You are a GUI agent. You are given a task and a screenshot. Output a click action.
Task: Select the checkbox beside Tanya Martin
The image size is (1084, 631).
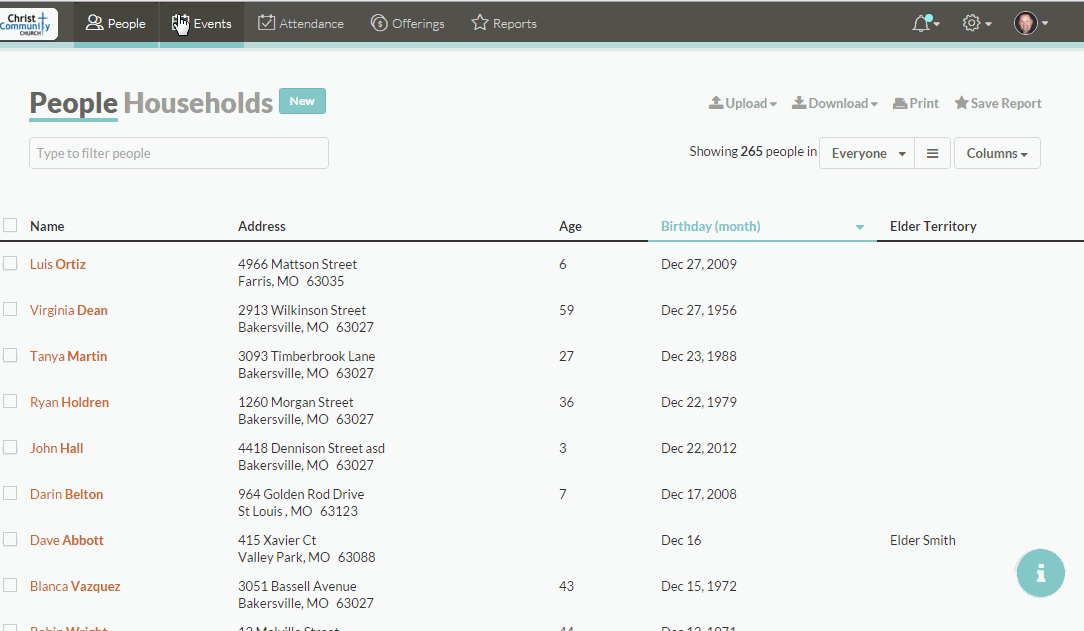point(10,356)
